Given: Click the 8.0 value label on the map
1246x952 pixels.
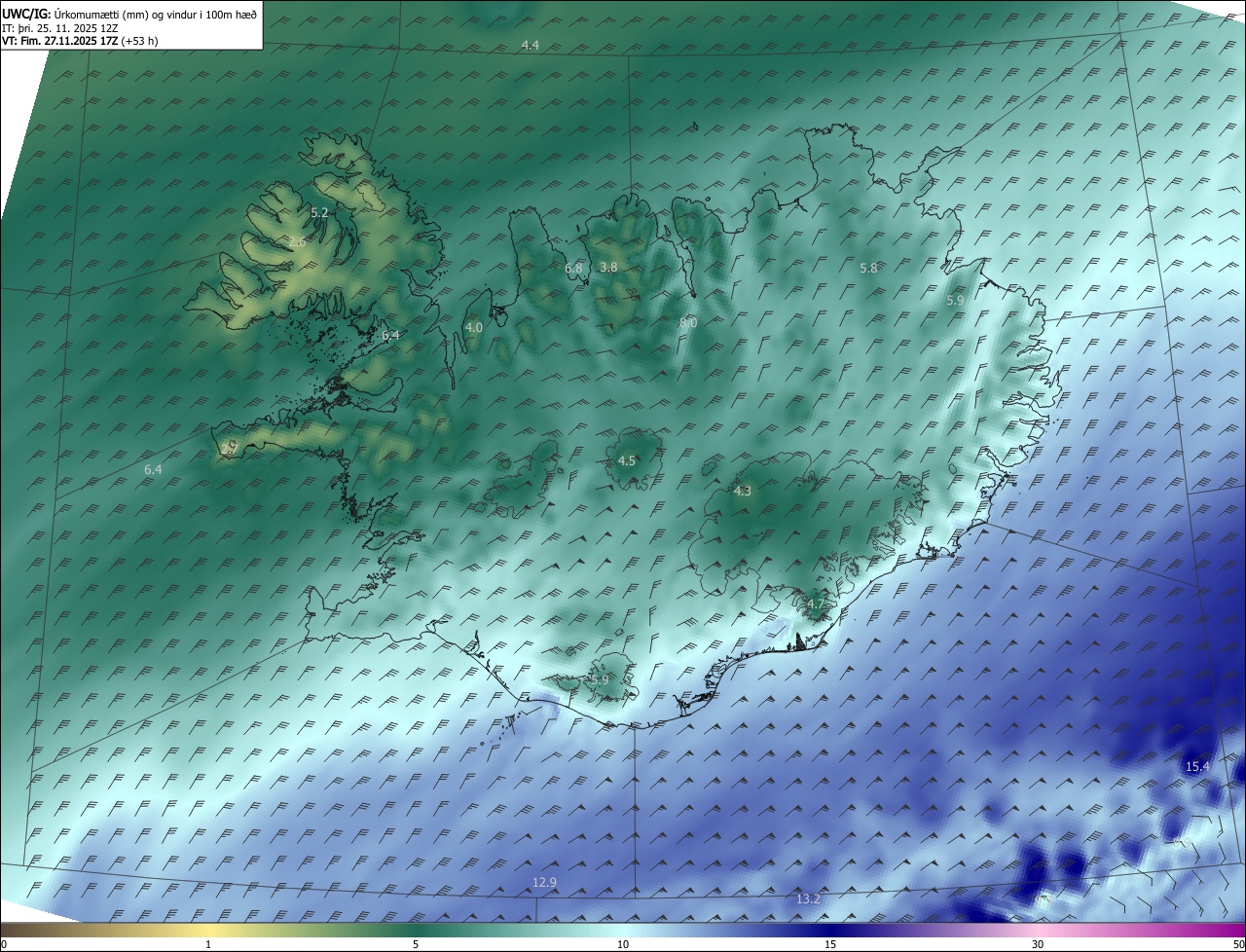Looking at the screenshot, I should [x=688, y=322].
